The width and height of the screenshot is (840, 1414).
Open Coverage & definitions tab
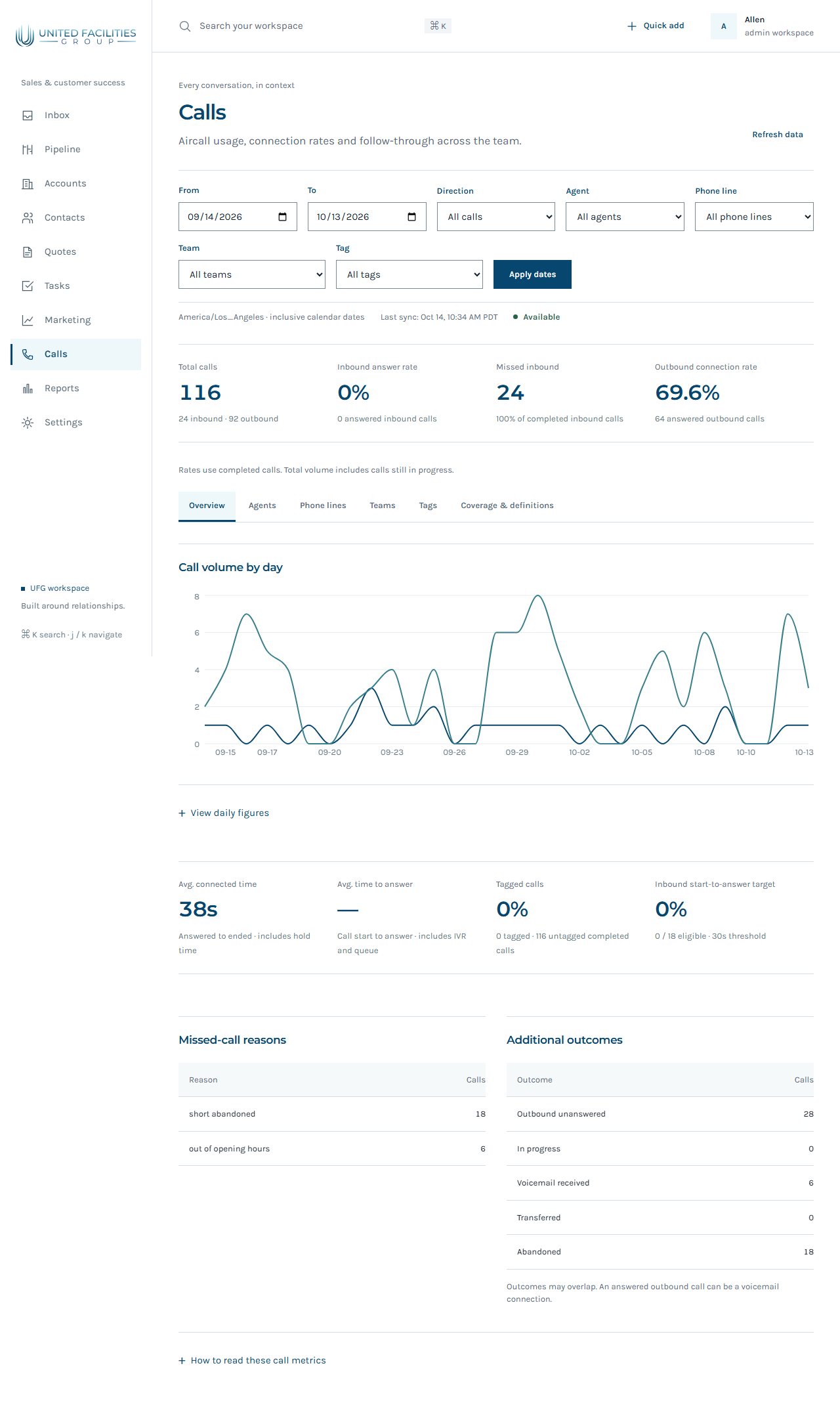pos(507,506)
